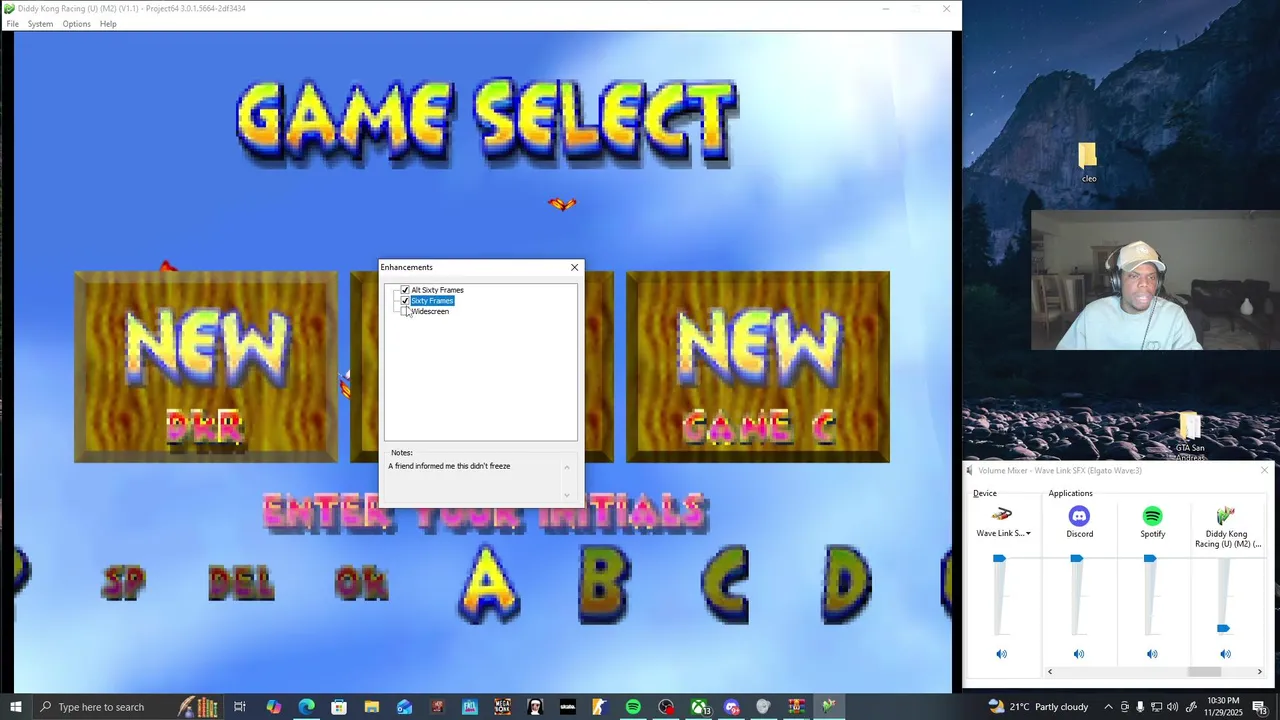Select the 'Widescreen' list label
Image resolution: width=1280 pixels, height=720 pixels.
click(x=430, y=311)
